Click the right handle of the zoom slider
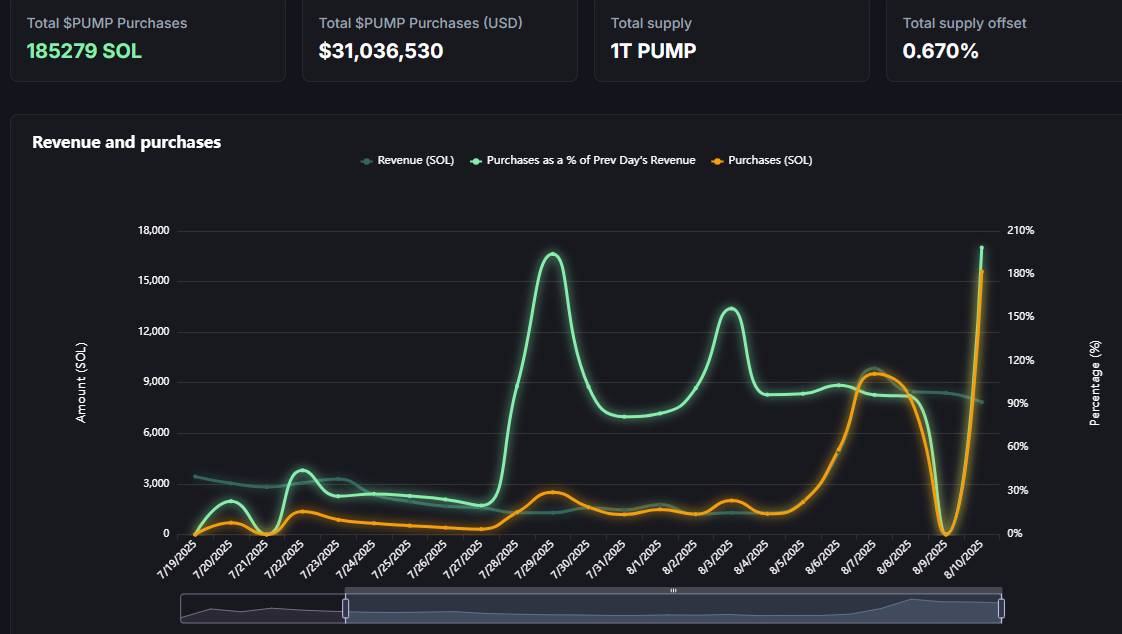Viewport: 1122px width, 634px height. pos(1001,608)
